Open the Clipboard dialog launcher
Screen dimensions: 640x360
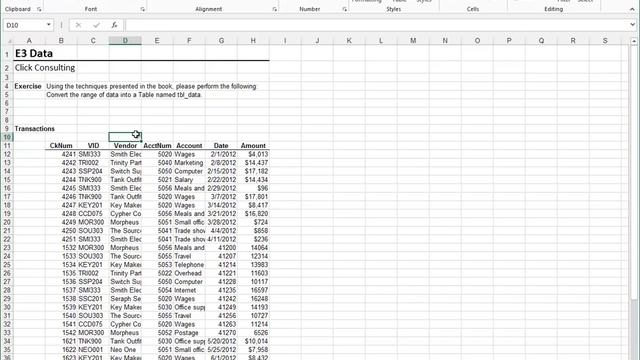(39, 9)
